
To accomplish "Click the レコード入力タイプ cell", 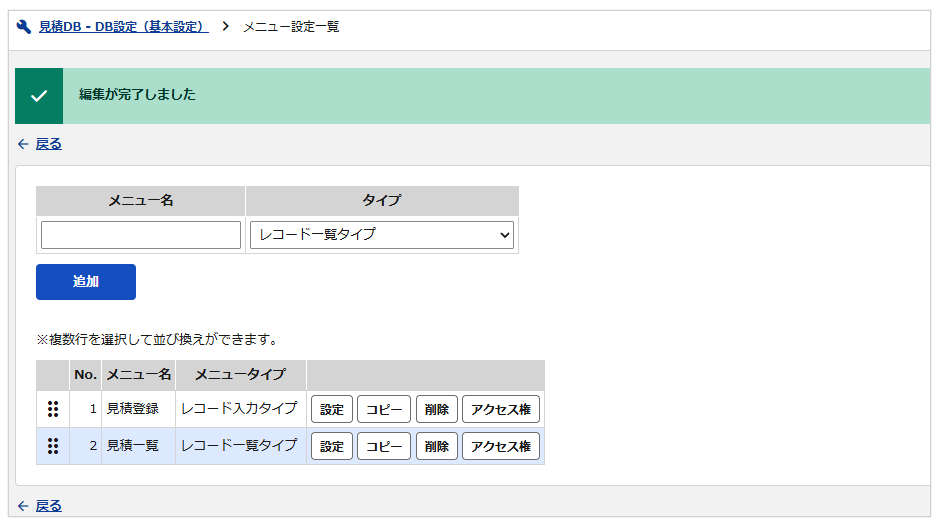I will (240, 409).
